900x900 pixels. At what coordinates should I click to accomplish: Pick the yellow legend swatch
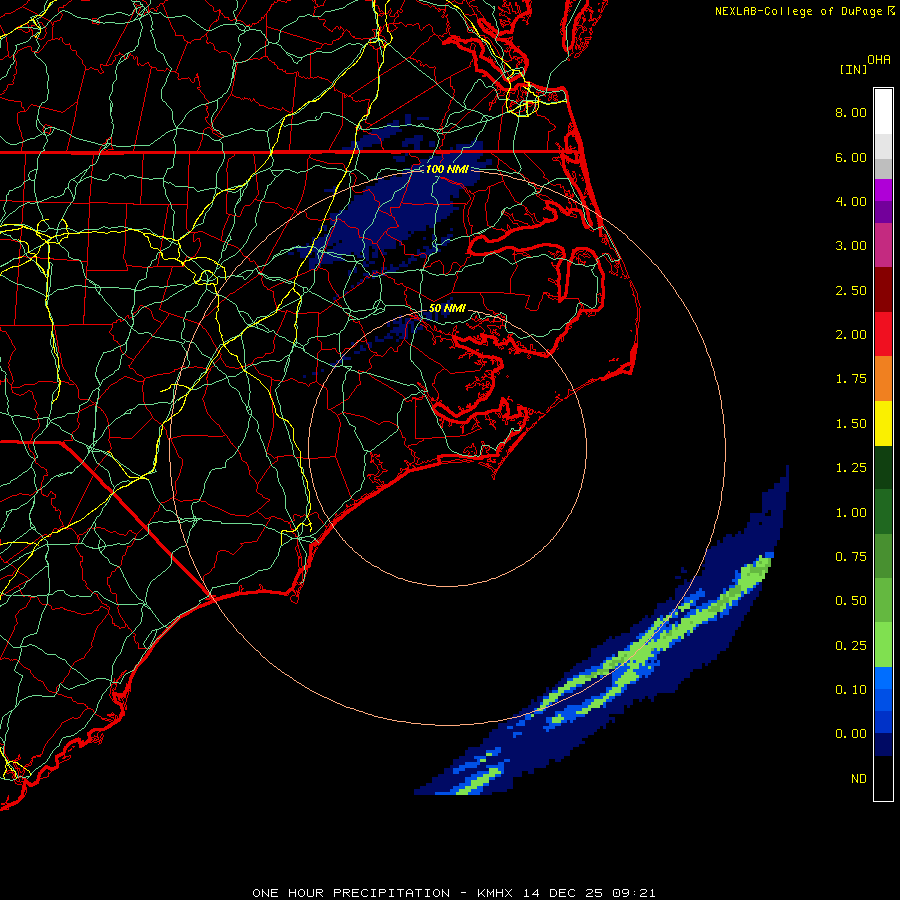883,423
